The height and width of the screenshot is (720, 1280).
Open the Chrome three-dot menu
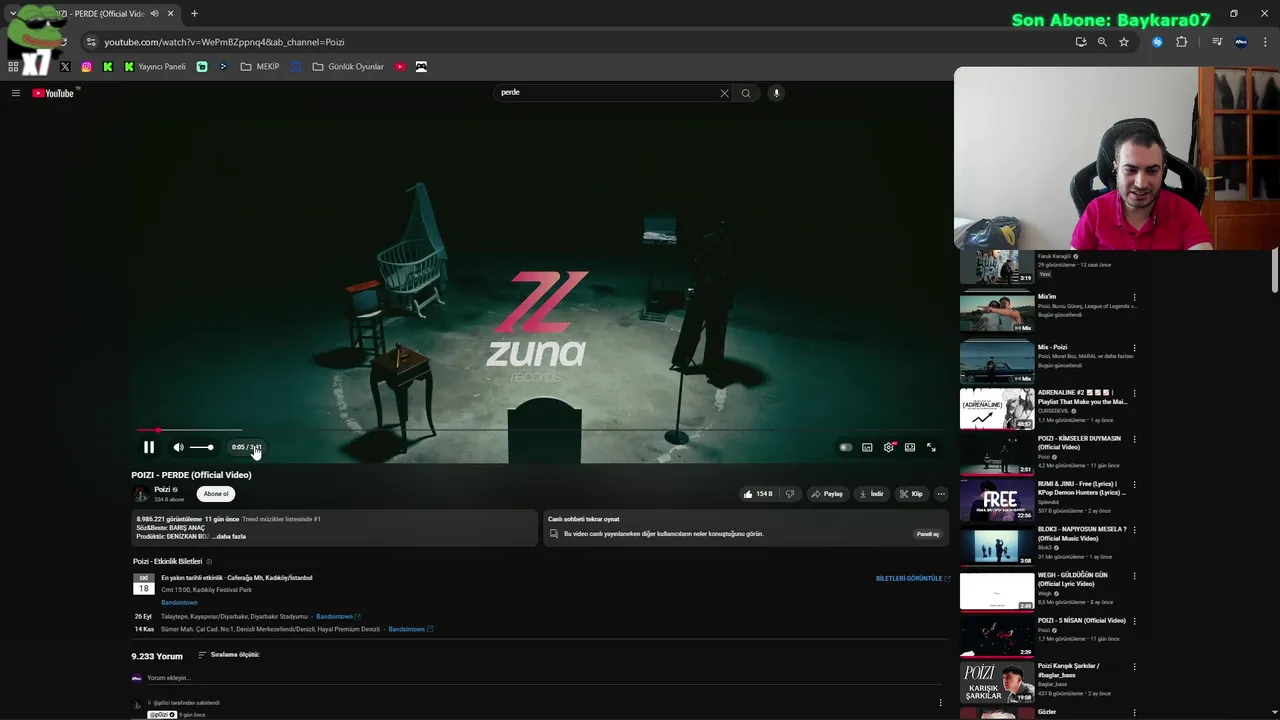coord(1266,42)
